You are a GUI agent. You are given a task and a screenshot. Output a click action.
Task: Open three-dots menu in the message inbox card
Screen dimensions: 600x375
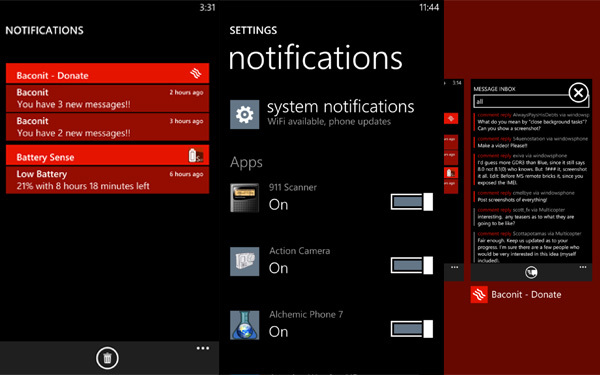[x=583, y=267]
